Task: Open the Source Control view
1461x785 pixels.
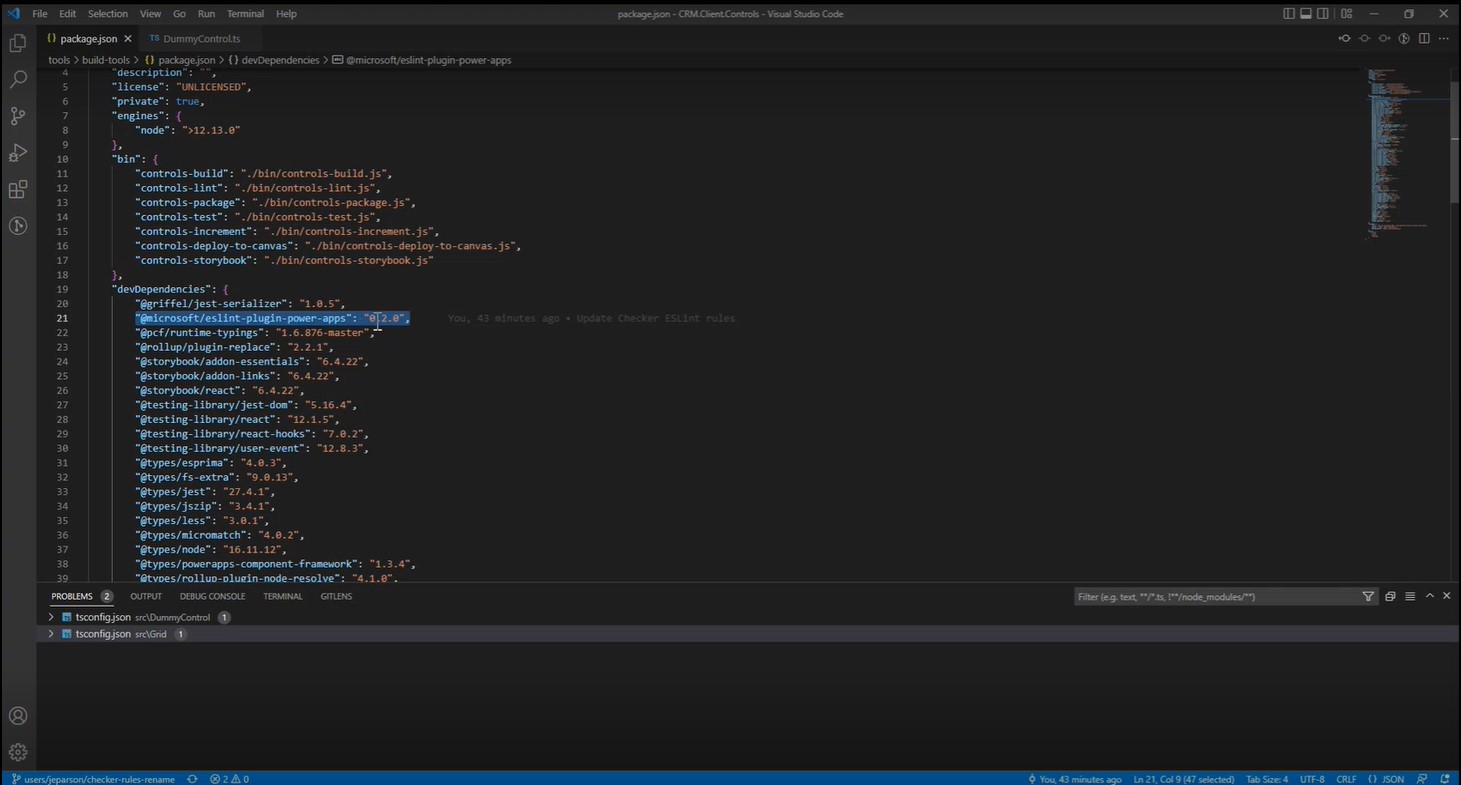Action: (x=17, y=116)
